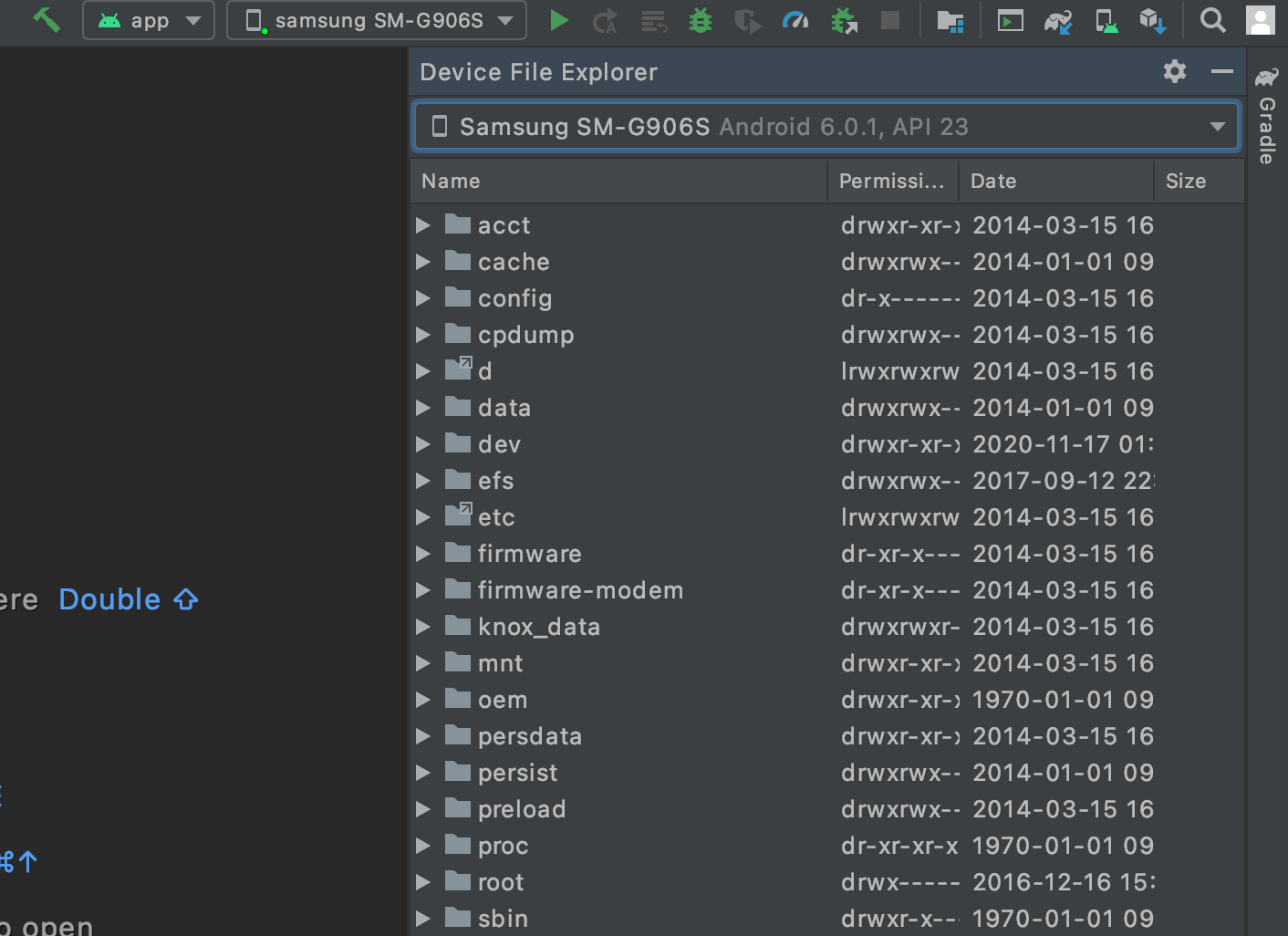The height and width of the screenshot is (936, 1288).
Task: Expand the acct folder
Action: tap(423, 225)
